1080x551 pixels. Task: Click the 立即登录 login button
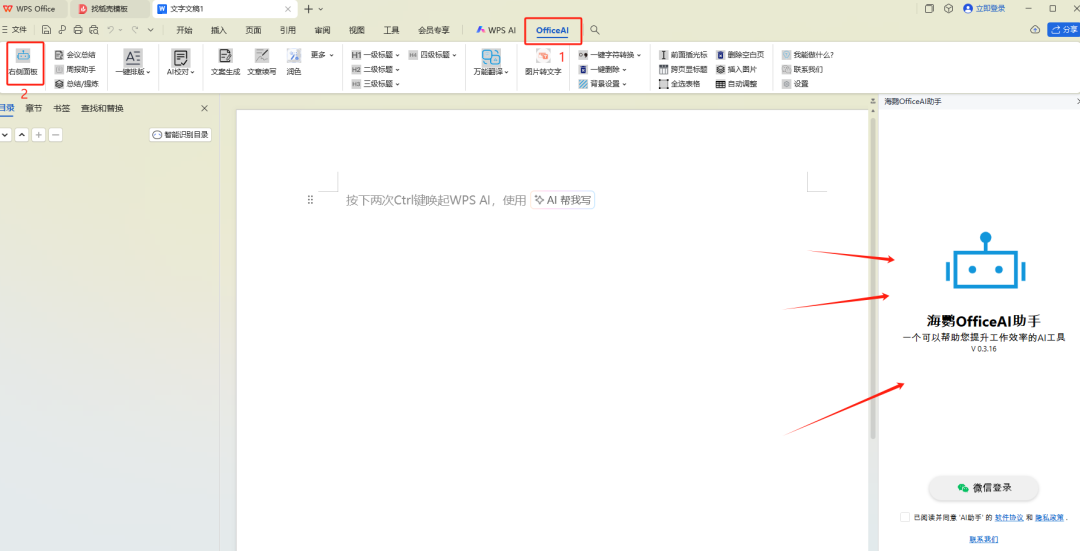(984, 8)
